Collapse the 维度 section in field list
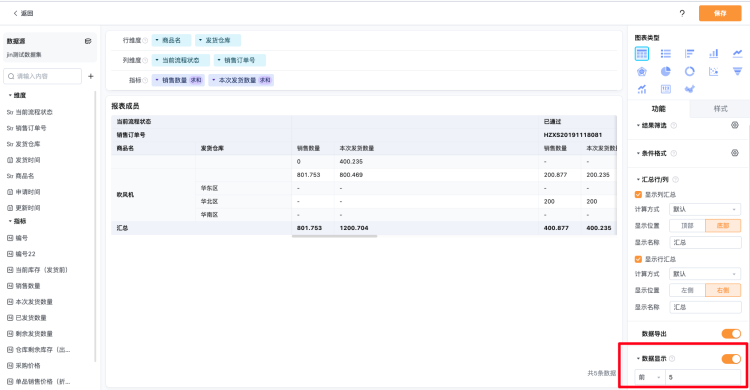750x390 pixels. (x=10, y=95)
